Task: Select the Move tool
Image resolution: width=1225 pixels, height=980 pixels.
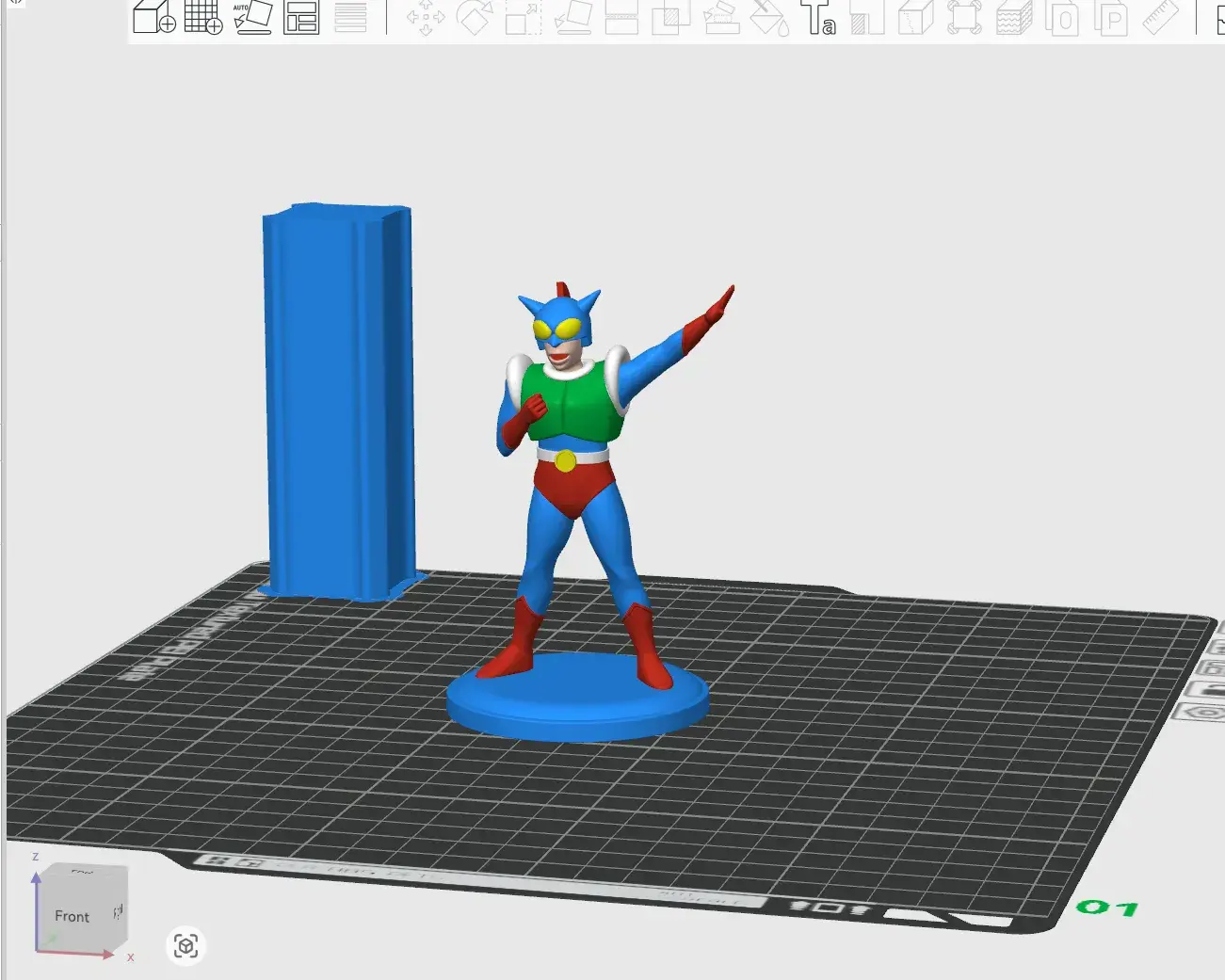Action: pyautogui.click(x=426, y=18)
